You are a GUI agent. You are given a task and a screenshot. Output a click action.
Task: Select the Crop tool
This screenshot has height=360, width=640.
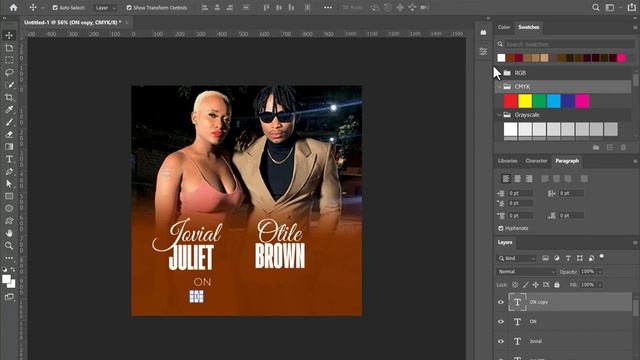9,98
